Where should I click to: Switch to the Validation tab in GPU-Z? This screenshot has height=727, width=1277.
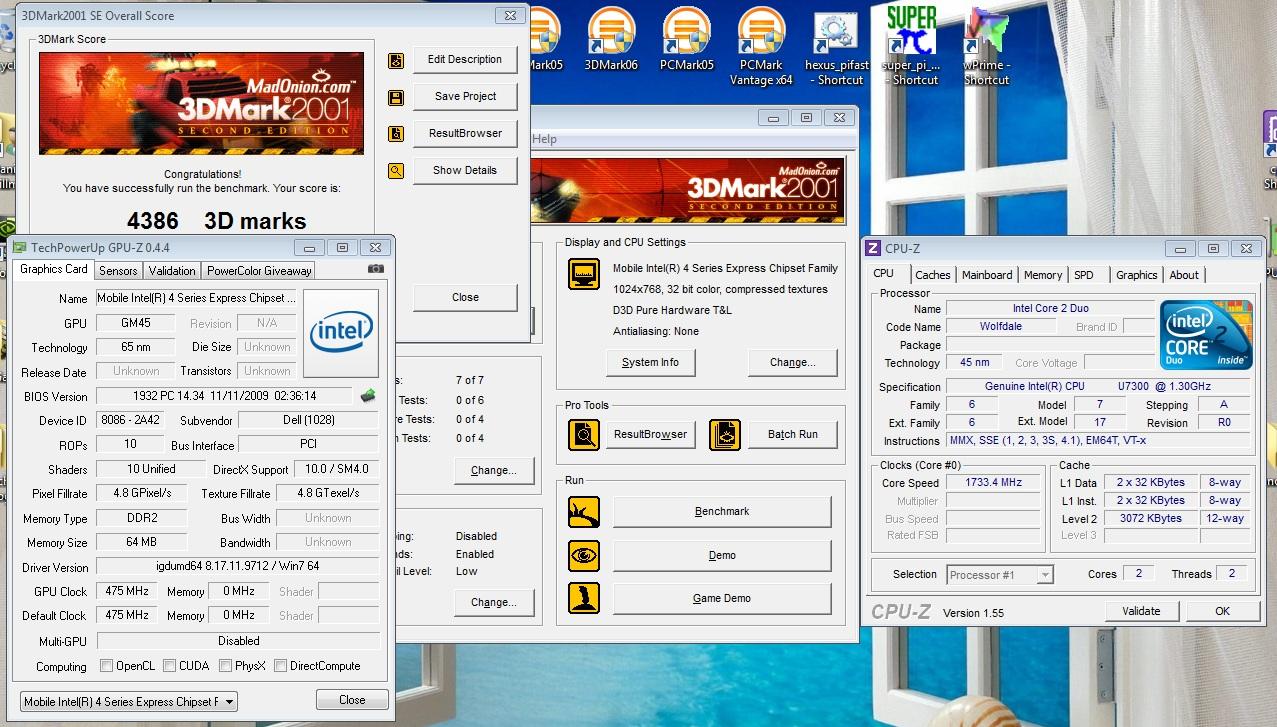(x=172, y=270)
